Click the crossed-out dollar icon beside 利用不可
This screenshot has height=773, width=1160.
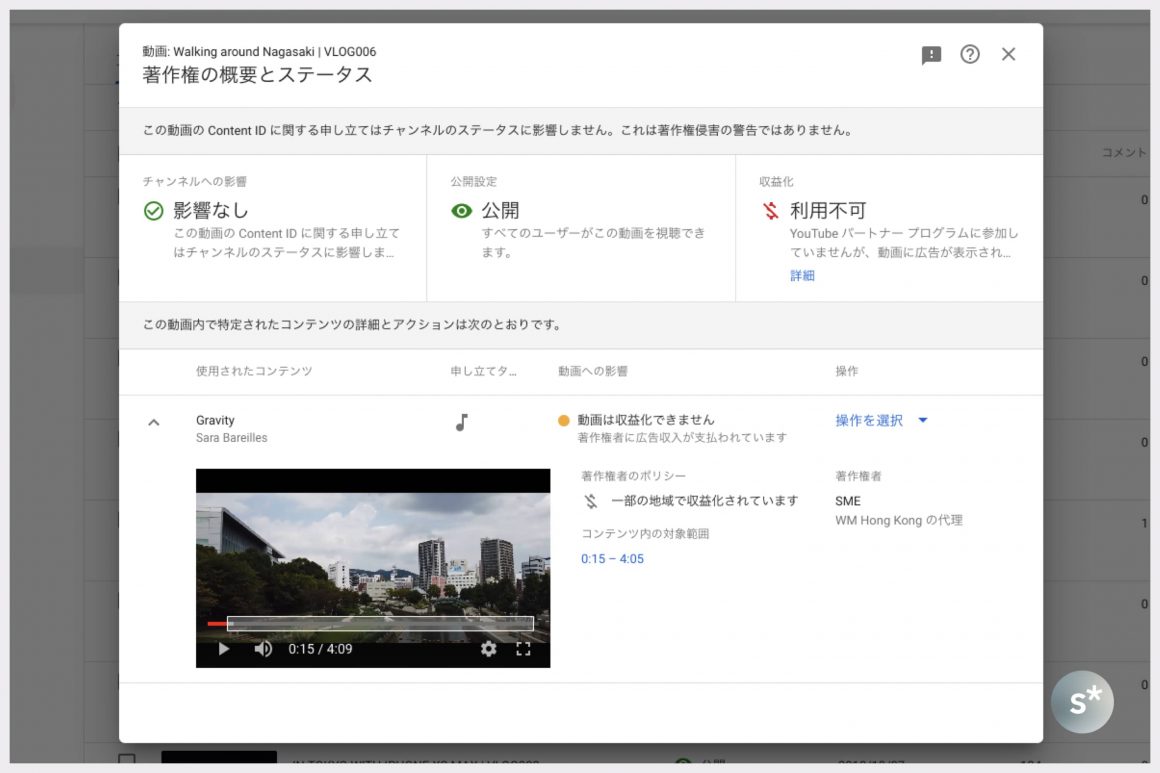770,211
